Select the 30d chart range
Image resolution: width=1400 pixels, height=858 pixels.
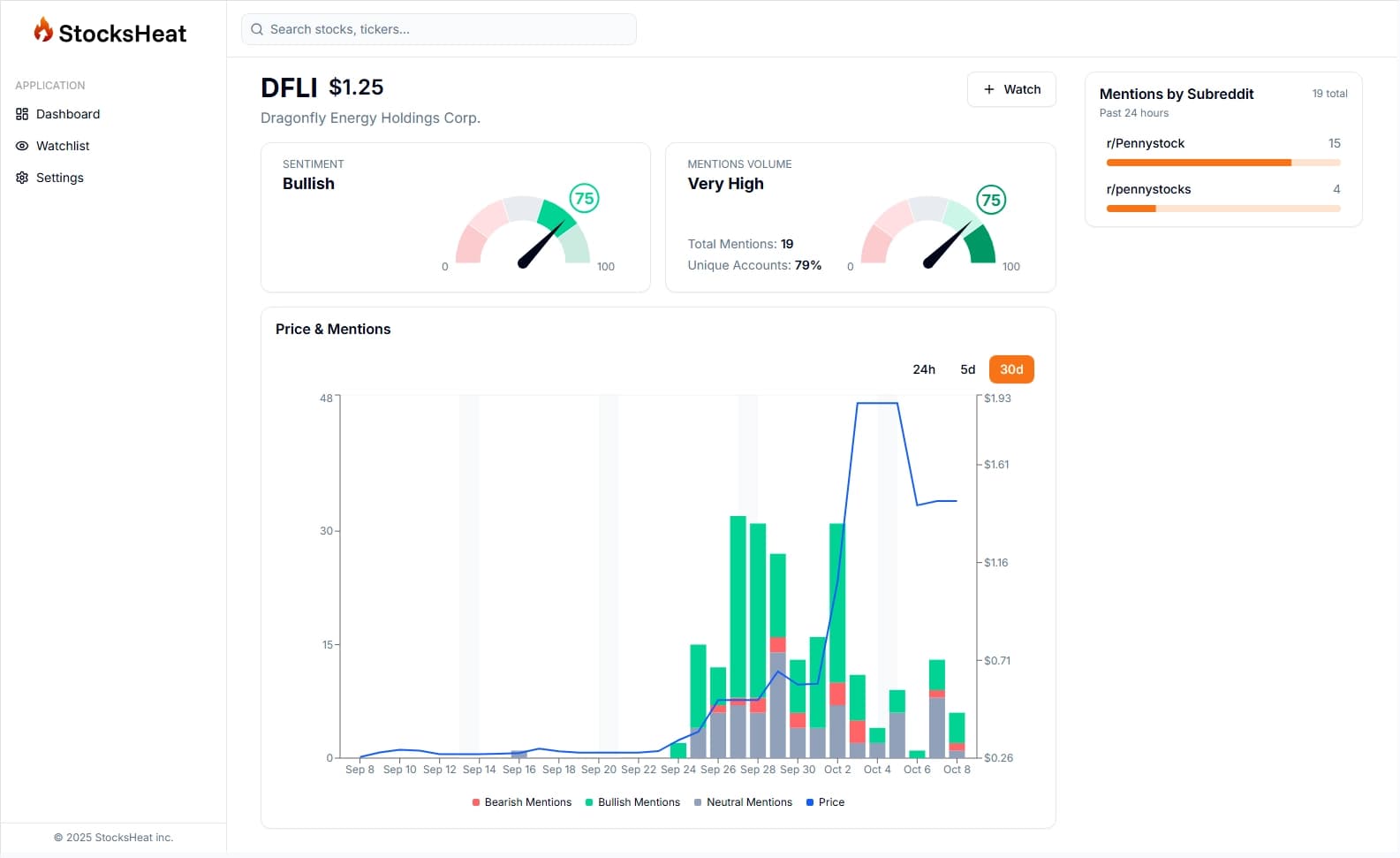click(1011, 369)
